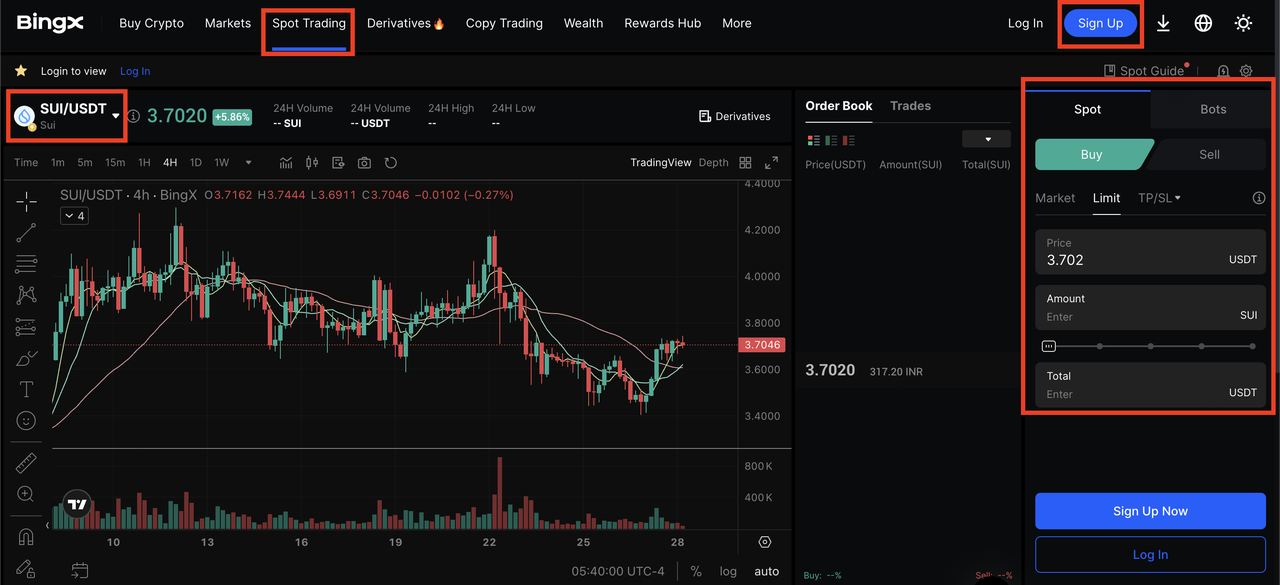The width and height of the screenshot is (1280, 585).
Task: Switch to the Bots tab
Action: [x=1213, y=109]
